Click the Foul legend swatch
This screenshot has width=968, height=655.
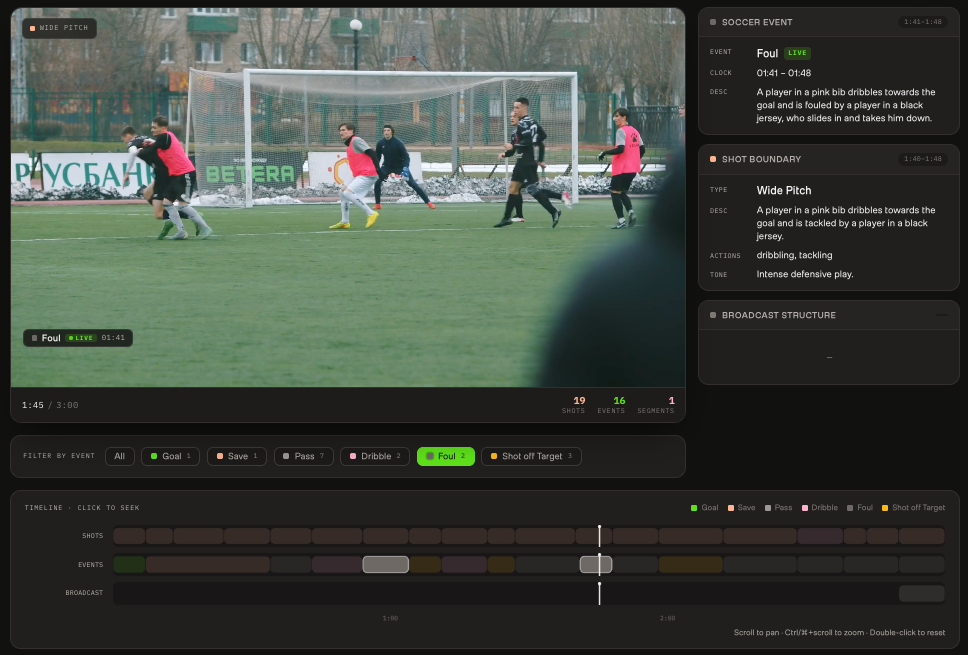pos(850,508)
